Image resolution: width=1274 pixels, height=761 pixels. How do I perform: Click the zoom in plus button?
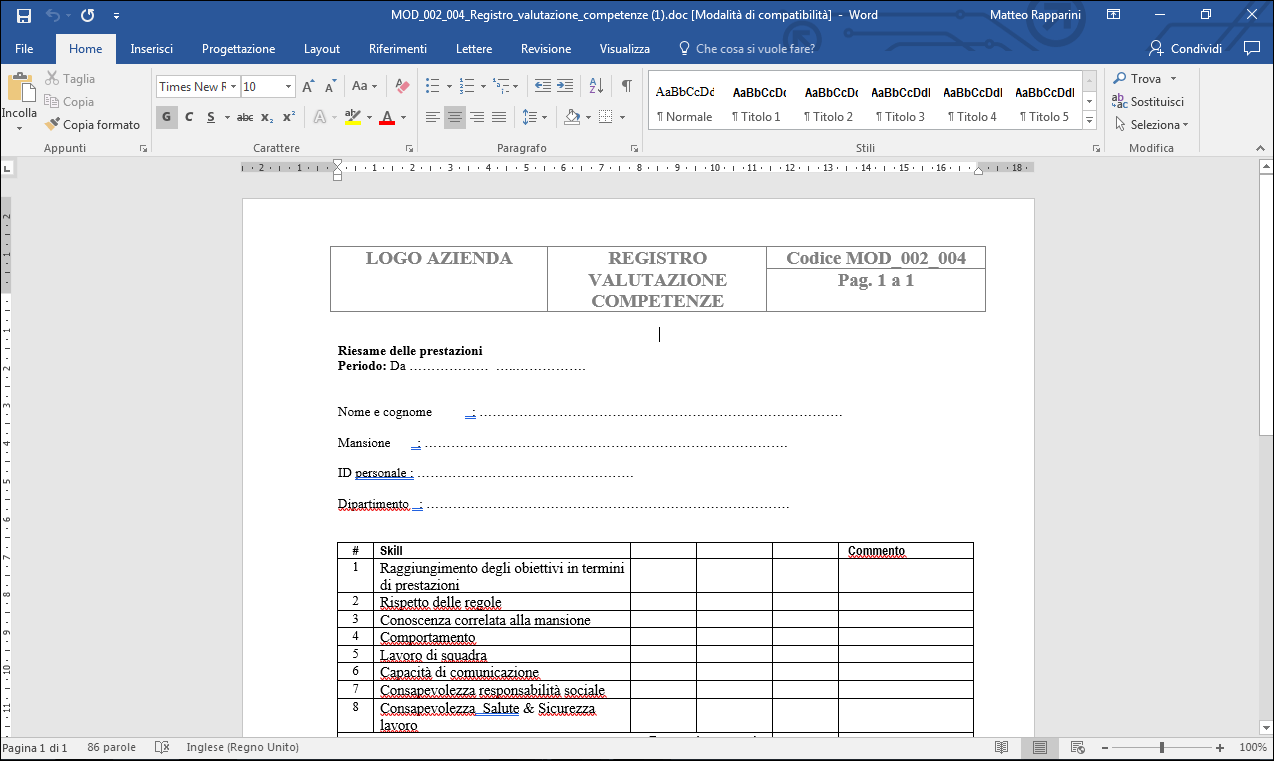(x=1220, y=748)
